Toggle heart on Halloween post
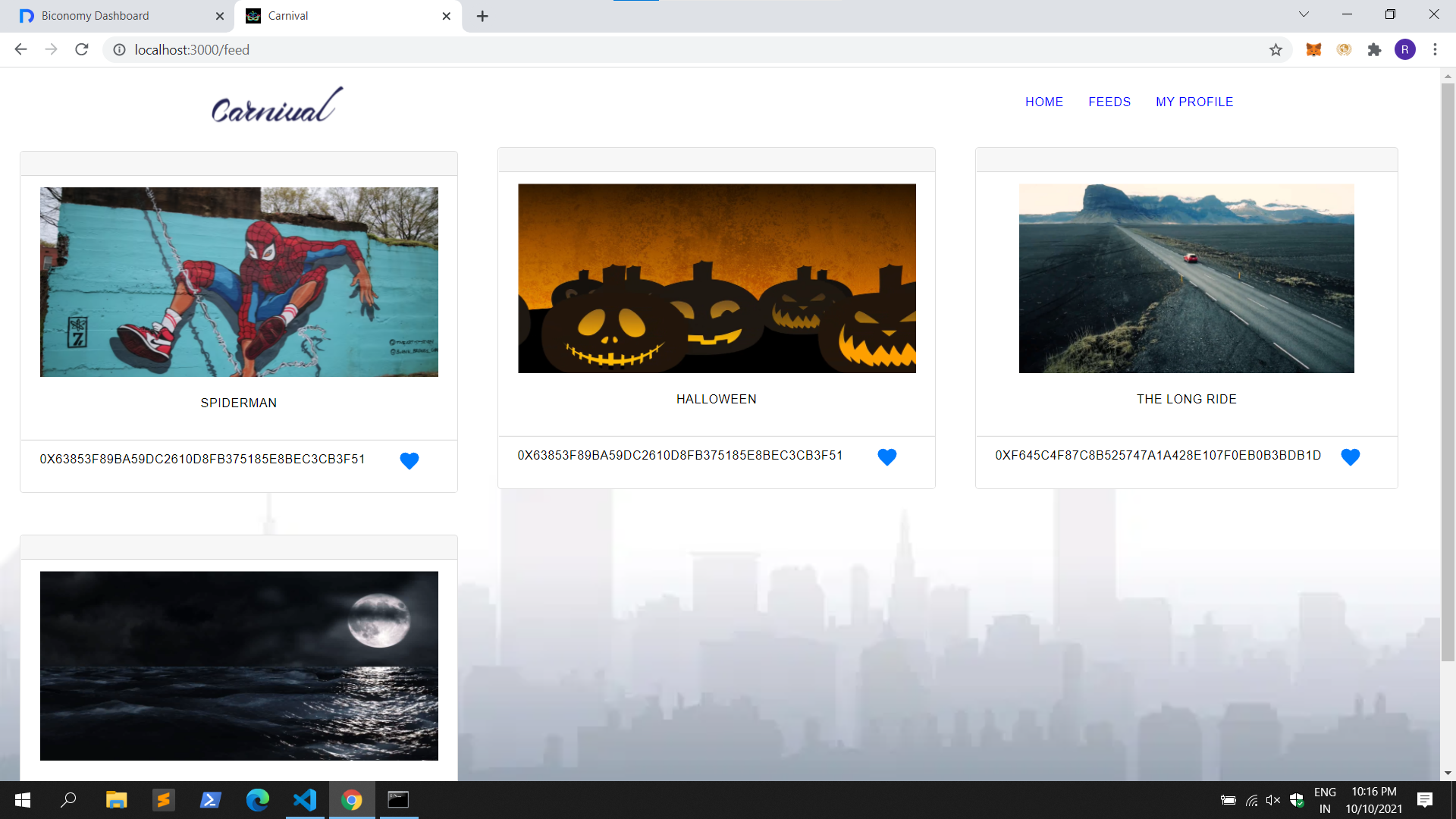This screenshot has height=819, width=1456. click(886, 457)
